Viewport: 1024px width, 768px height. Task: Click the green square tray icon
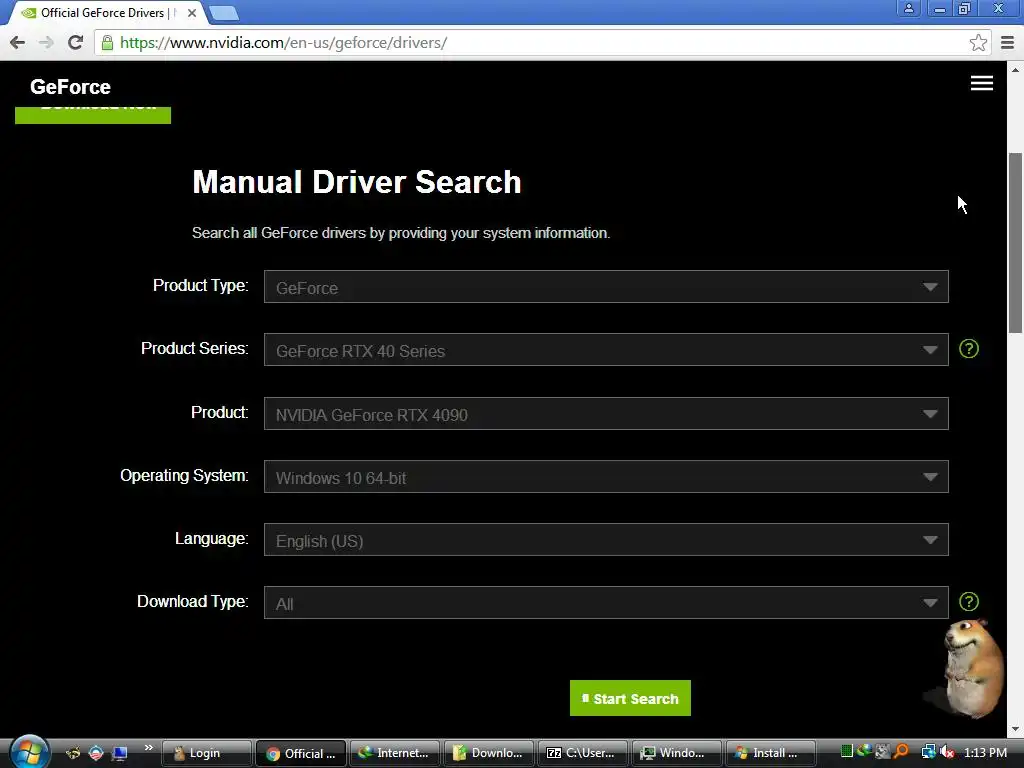click(847, 752)
